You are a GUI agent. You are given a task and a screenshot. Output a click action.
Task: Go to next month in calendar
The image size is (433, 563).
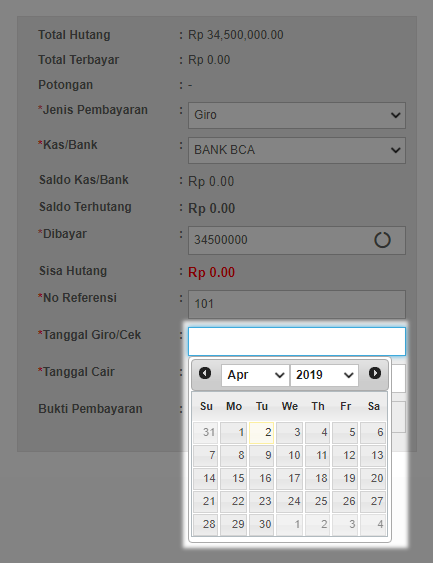tap(375, 373)
